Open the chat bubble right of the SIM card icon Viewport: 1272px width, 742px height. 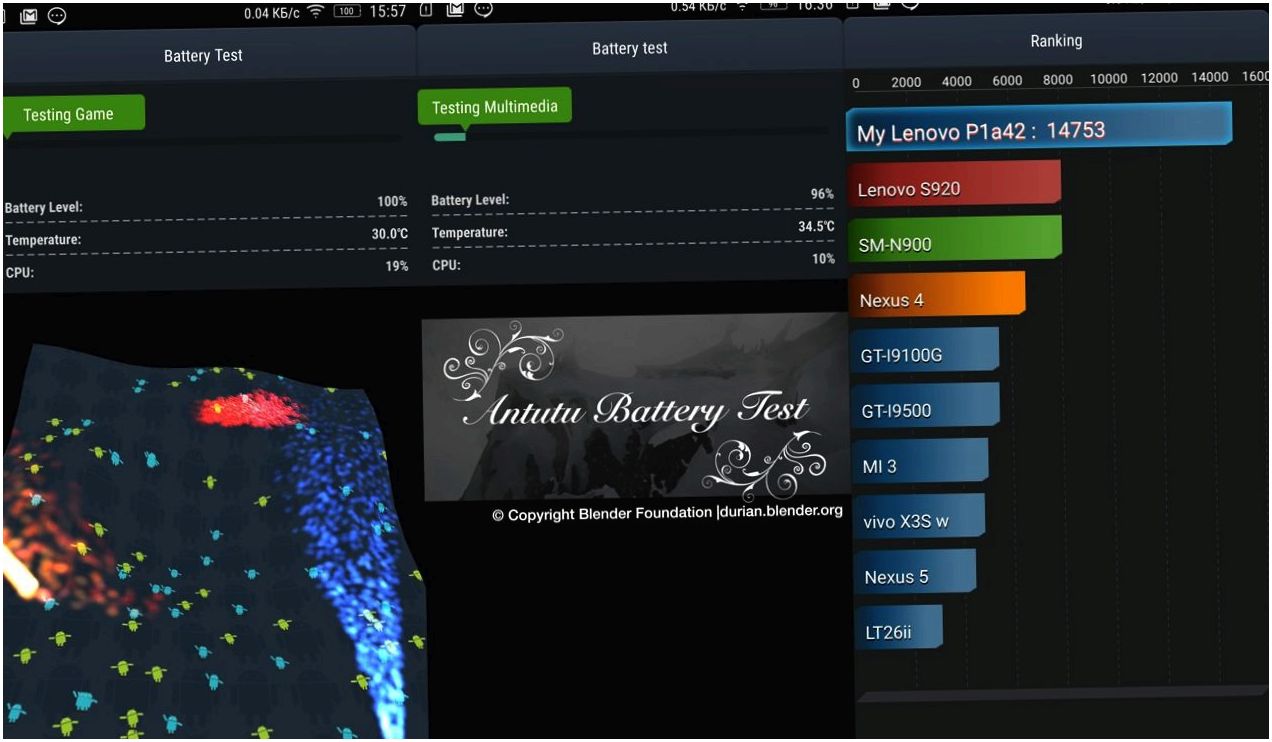483,10
